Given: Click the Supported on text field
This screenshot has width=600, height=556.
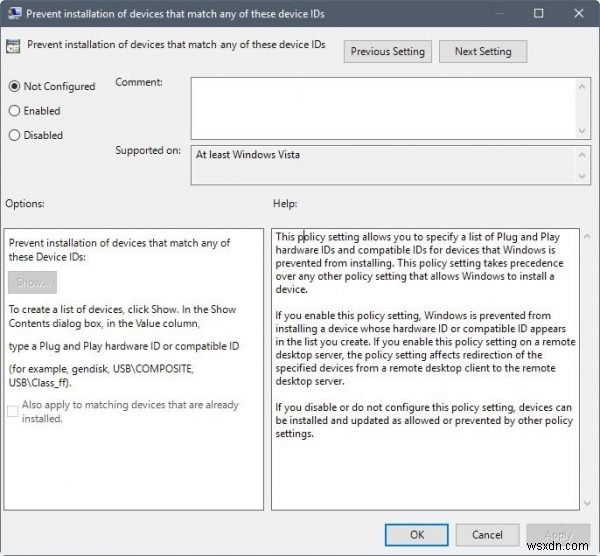Looking at the screenshot, I should pos(384,165).
